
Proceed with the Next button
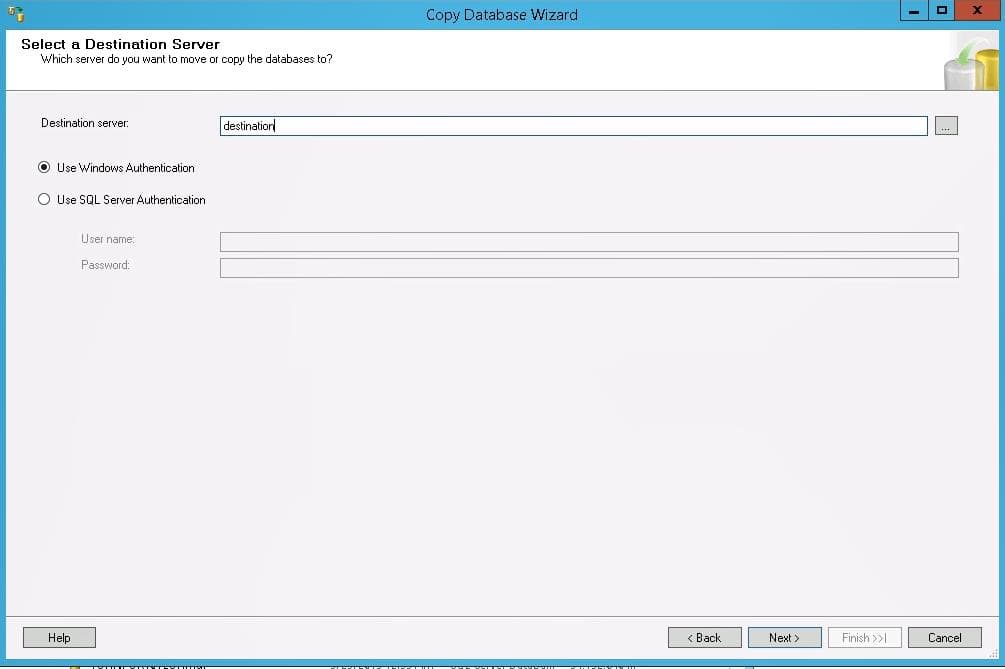pyautogui.click(x=785, y=638)
